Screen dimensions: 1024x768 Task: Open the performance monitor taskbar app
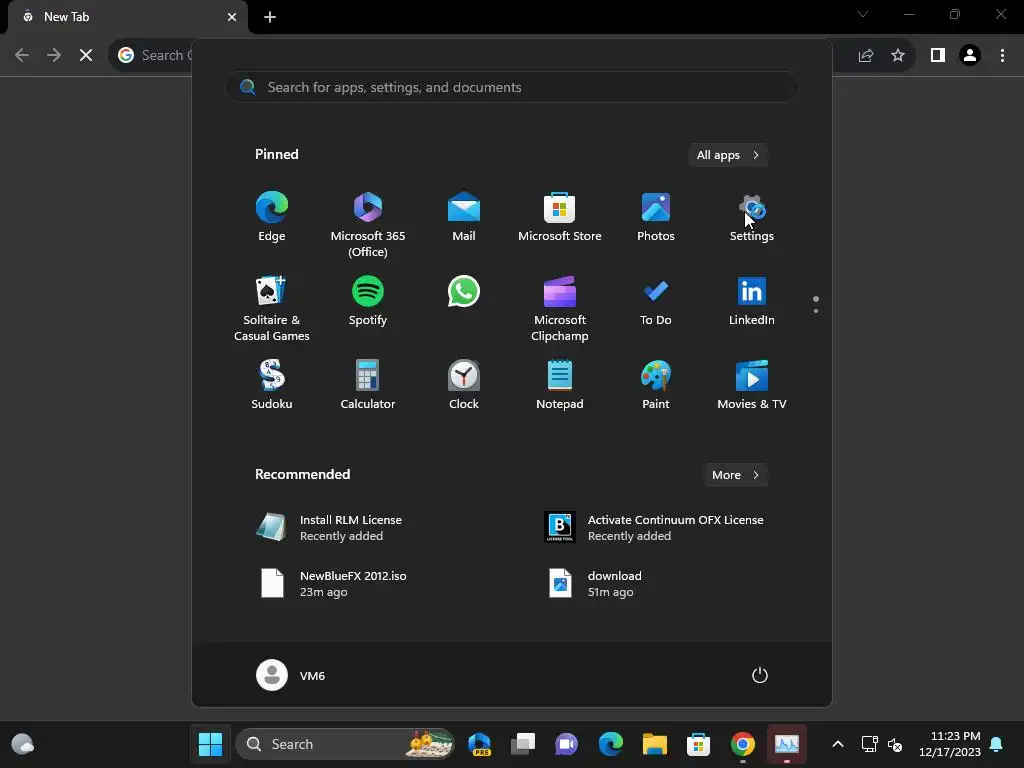(x=786, y=744)
